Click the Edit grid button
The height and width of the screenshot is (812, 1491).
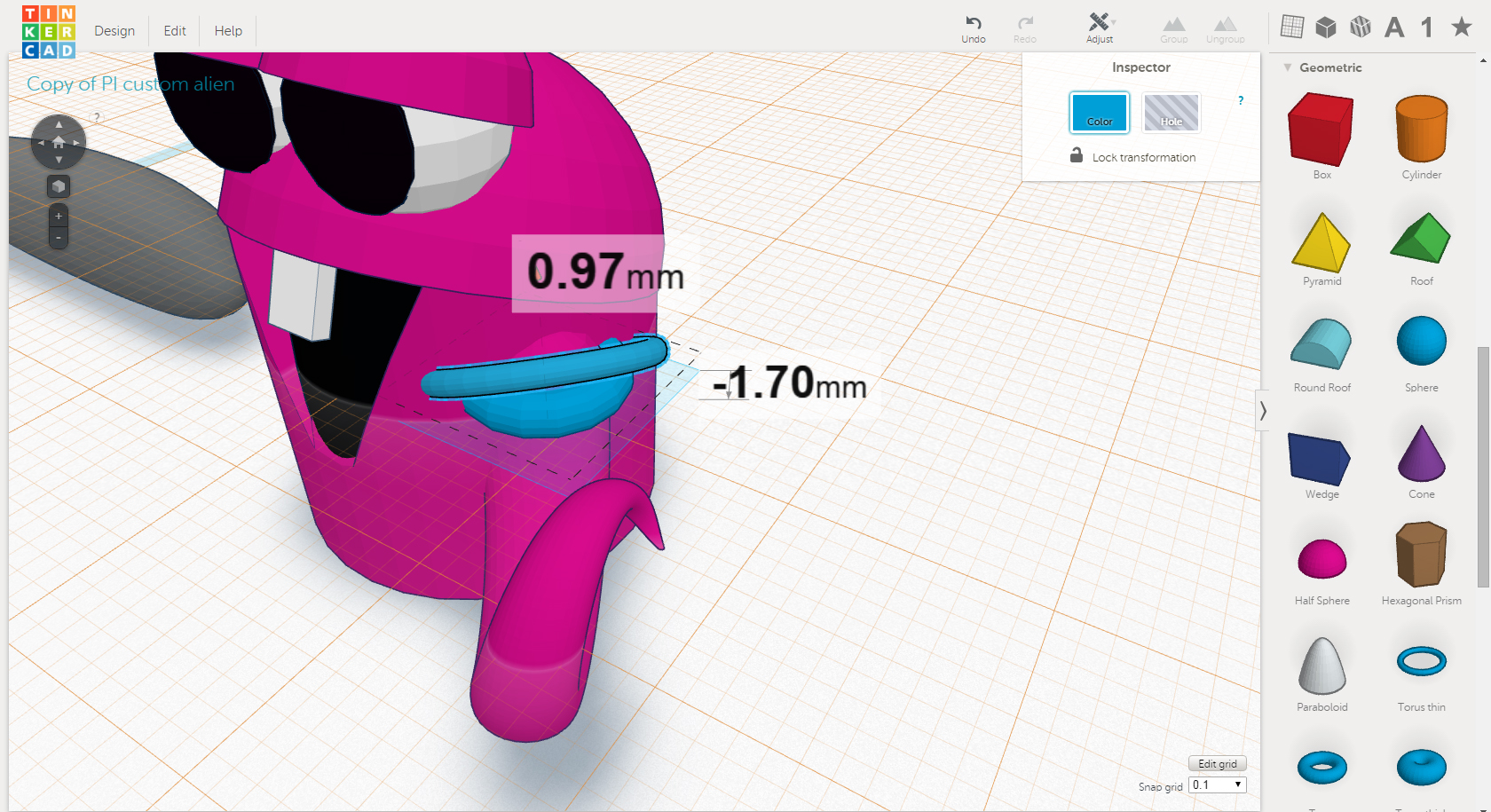1218,763
